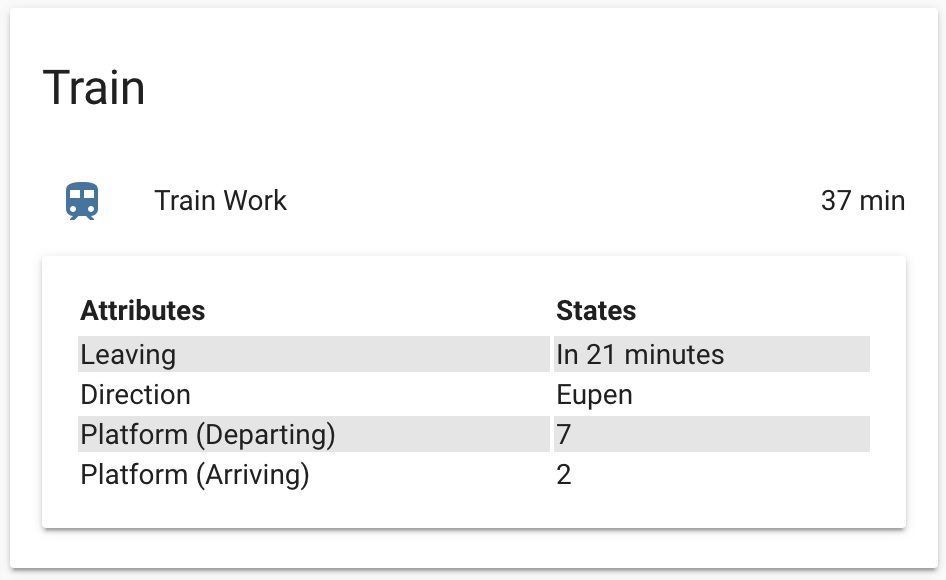Image resolution: width=946 pixels, height=580 pixels.
Task: Click the Attributes column header
Action: point(143,310)
